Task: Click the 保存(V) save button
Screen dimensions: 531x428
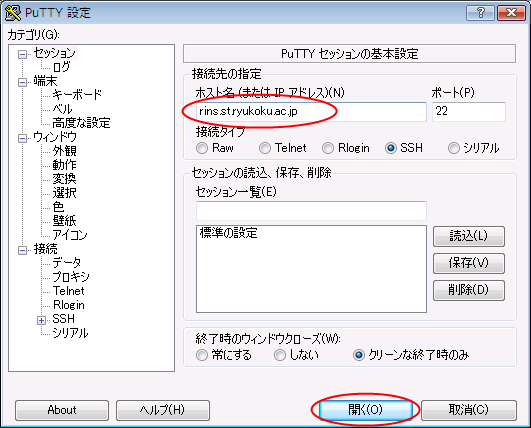Action: coord(469,263)
